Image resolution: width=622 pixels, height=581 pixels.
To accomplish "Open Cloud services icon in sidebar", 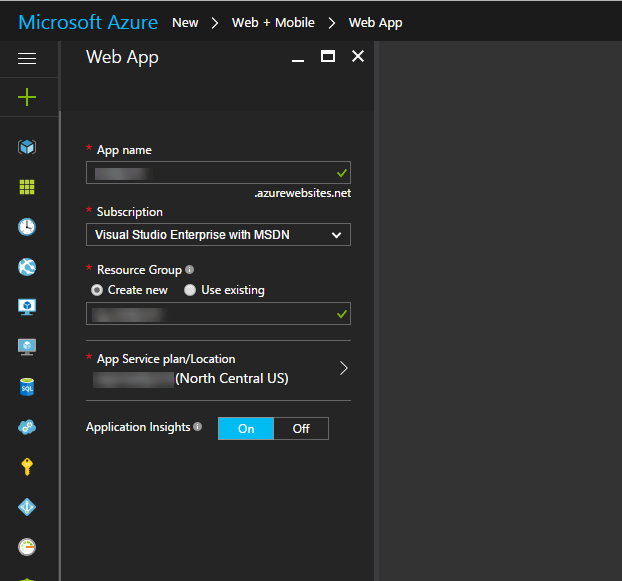I will click(27, 427).
